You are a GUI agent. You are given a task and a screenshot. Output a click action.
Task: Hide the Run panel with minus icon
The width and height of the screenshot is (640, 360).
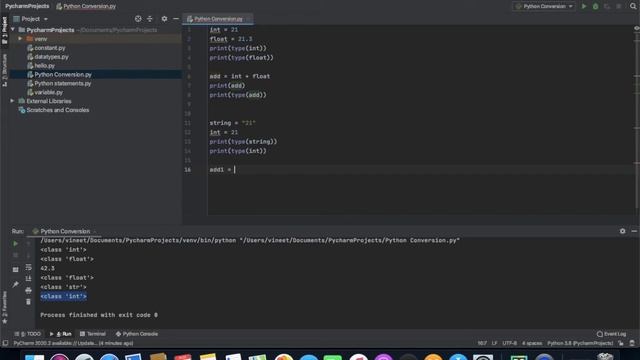(x=634, y=231)
